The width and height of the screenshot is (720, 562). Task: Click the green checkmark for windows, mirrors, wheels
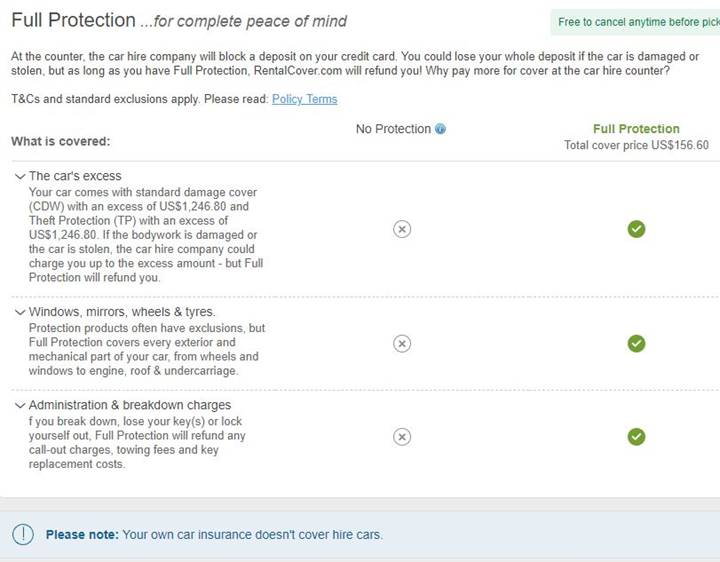point(636,343)
